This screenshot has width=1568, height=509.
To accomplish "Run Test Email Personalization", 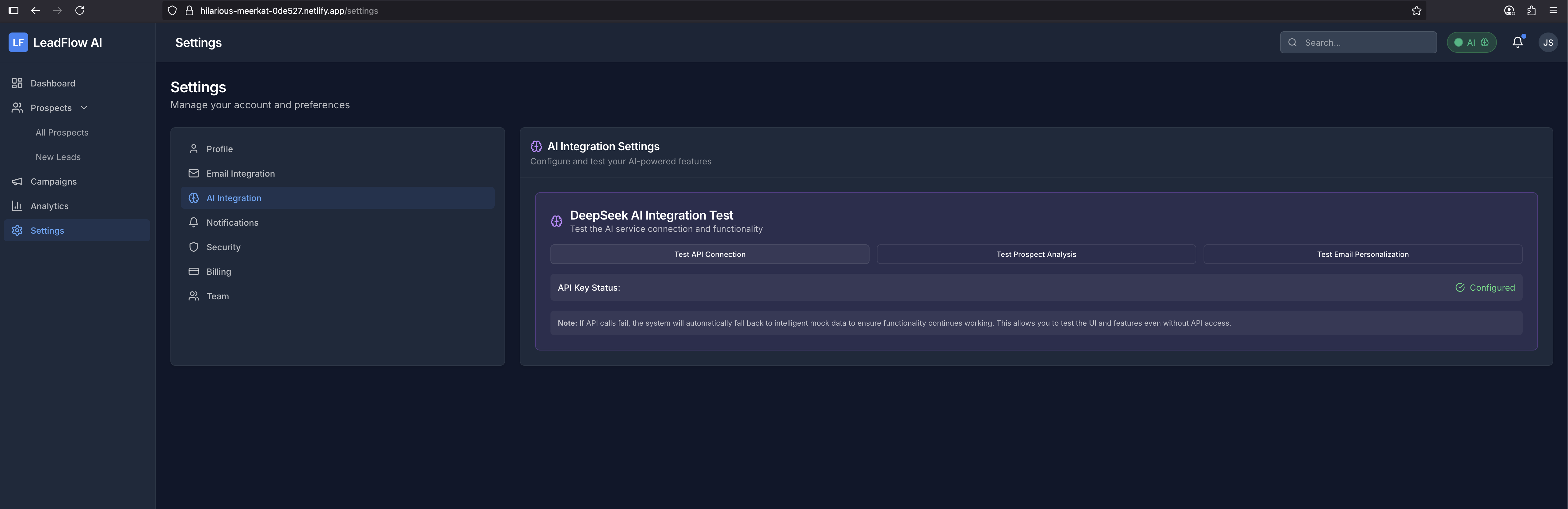I will 1362,255.
